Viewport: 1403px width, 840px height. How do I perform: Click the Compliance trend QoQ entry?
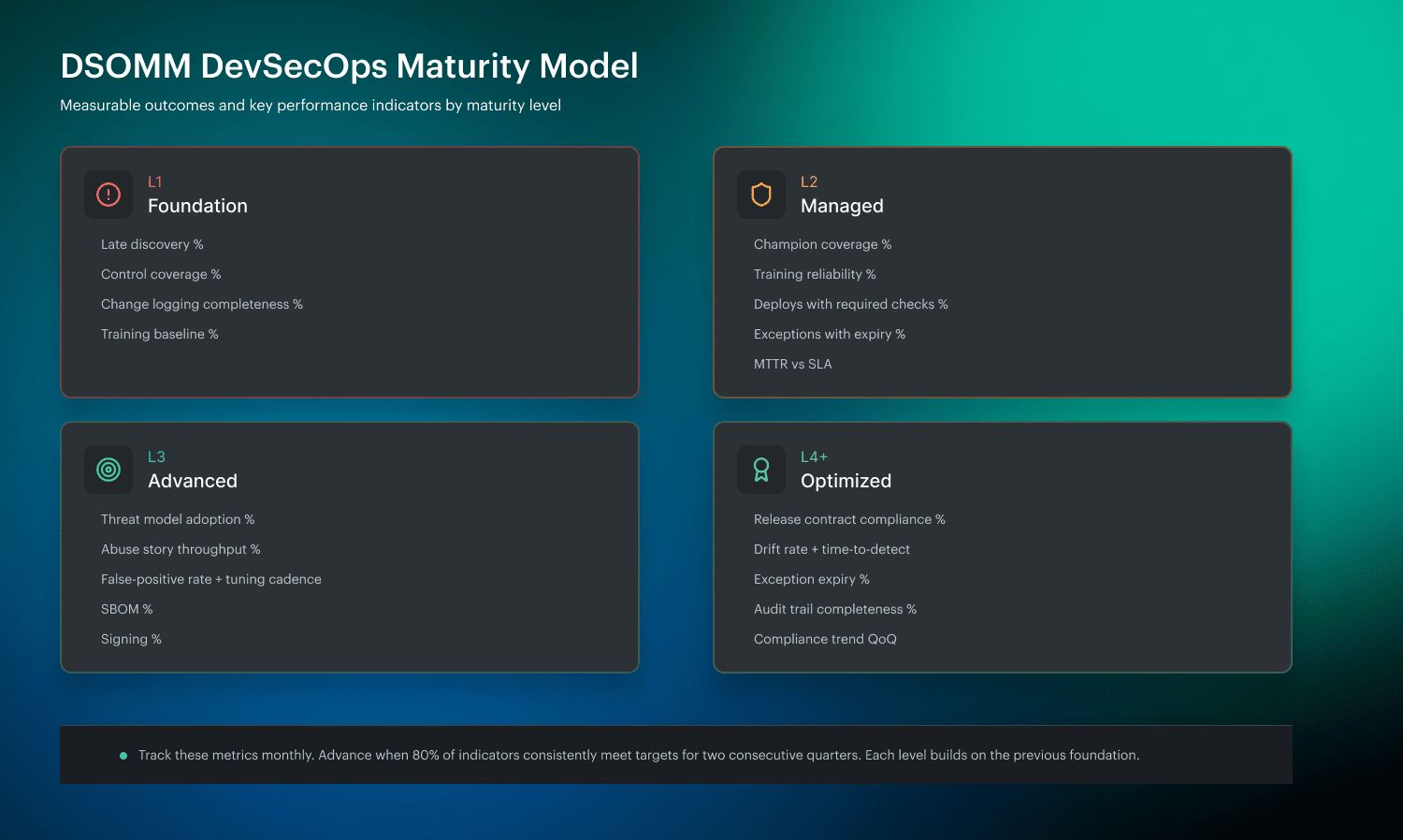pos(825,638)
